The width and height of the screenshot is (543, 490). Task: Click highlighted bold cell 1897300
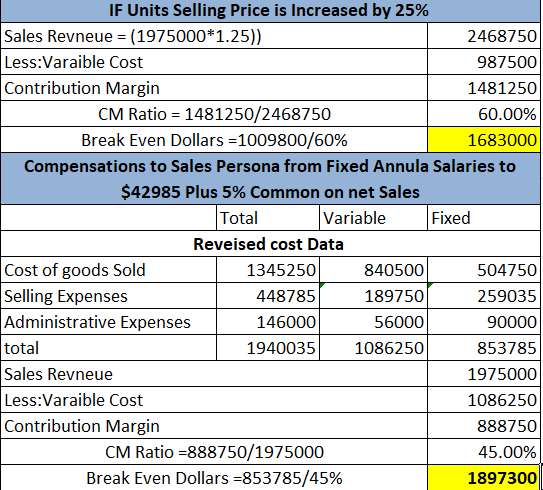click(484, 478)
